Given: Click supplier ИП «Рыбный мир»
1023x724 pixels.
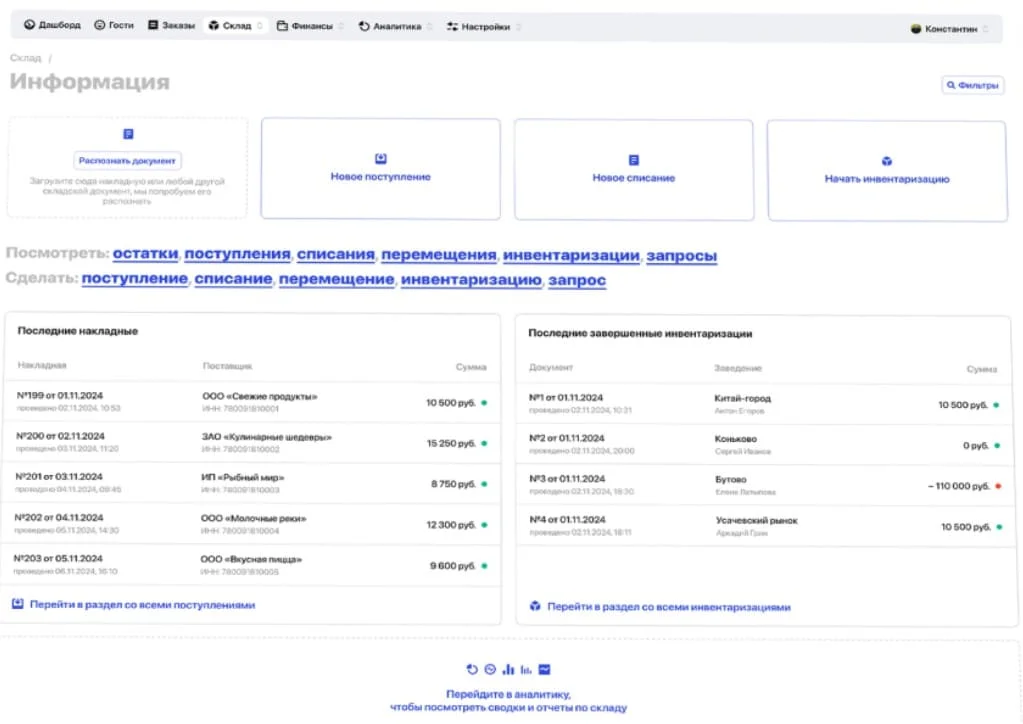Looking at the screenshot, I should click(243, 477).
